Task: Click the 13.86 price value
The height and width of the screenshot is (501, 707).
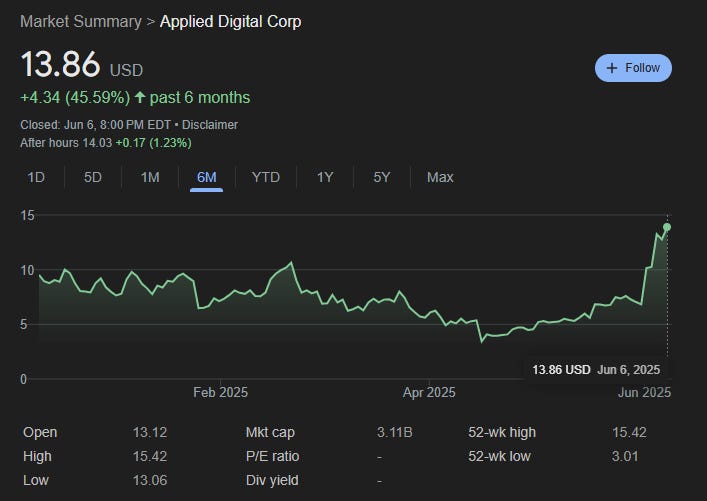Action: (60, 64)
